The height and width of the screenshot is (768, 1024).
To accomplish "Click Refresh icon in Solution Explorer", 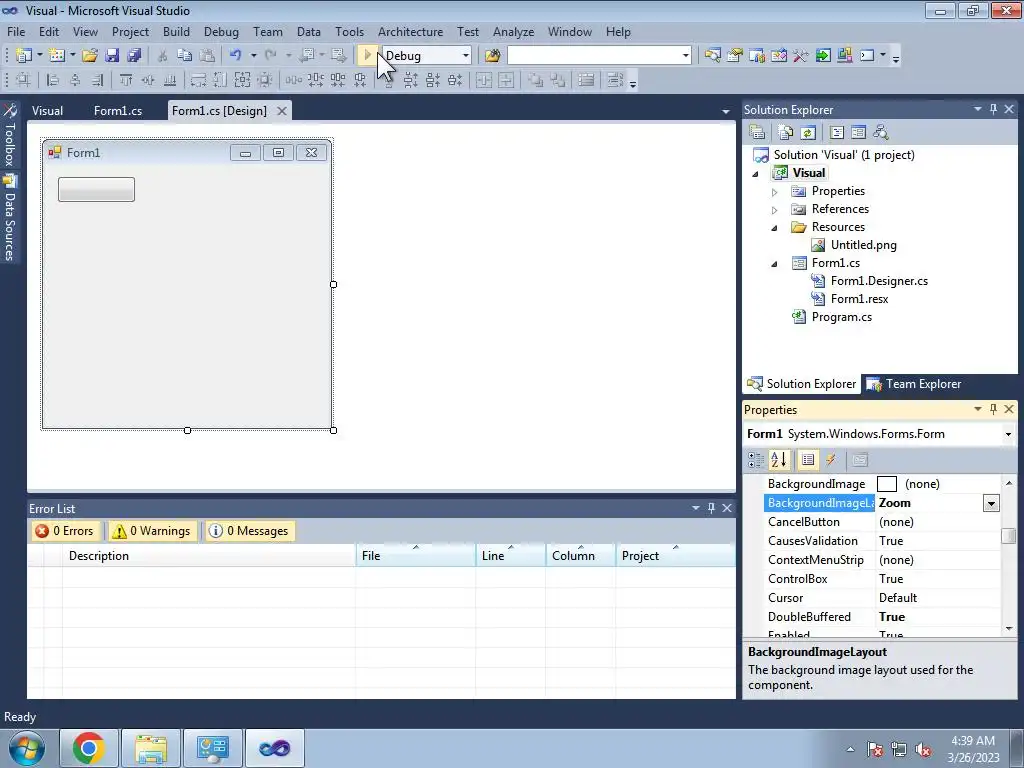I will tap(808, 133).
